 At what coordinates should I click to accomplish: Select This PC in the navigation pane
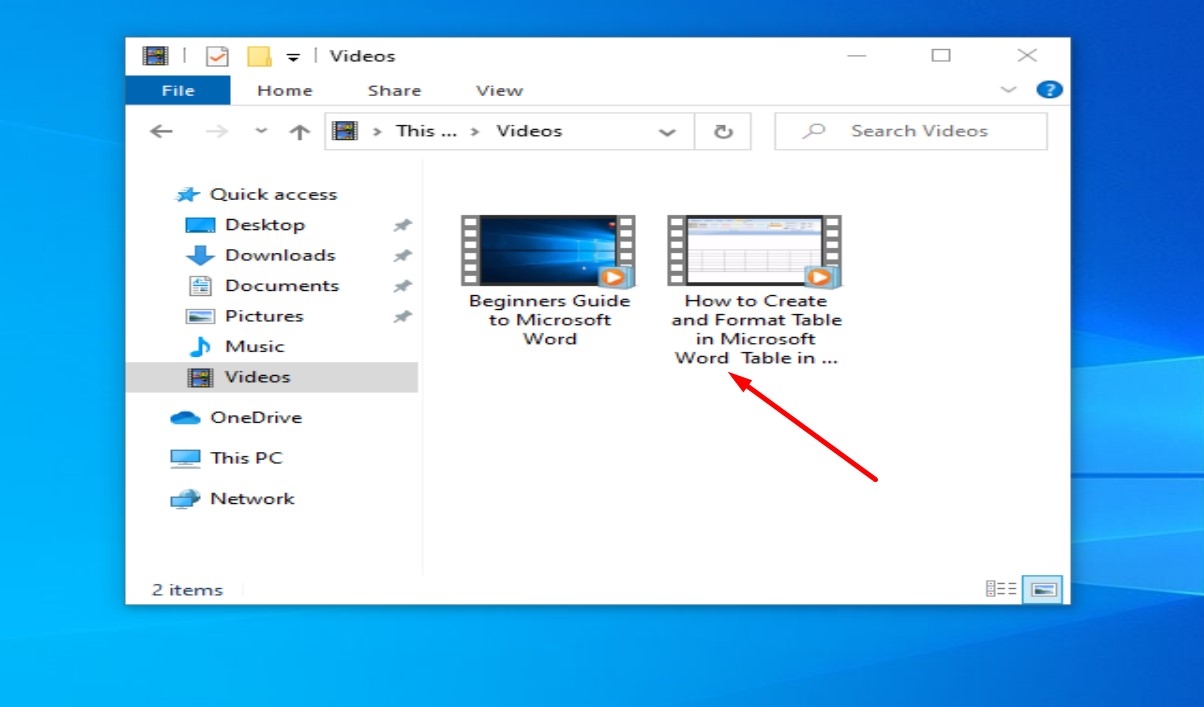[227, 458]
